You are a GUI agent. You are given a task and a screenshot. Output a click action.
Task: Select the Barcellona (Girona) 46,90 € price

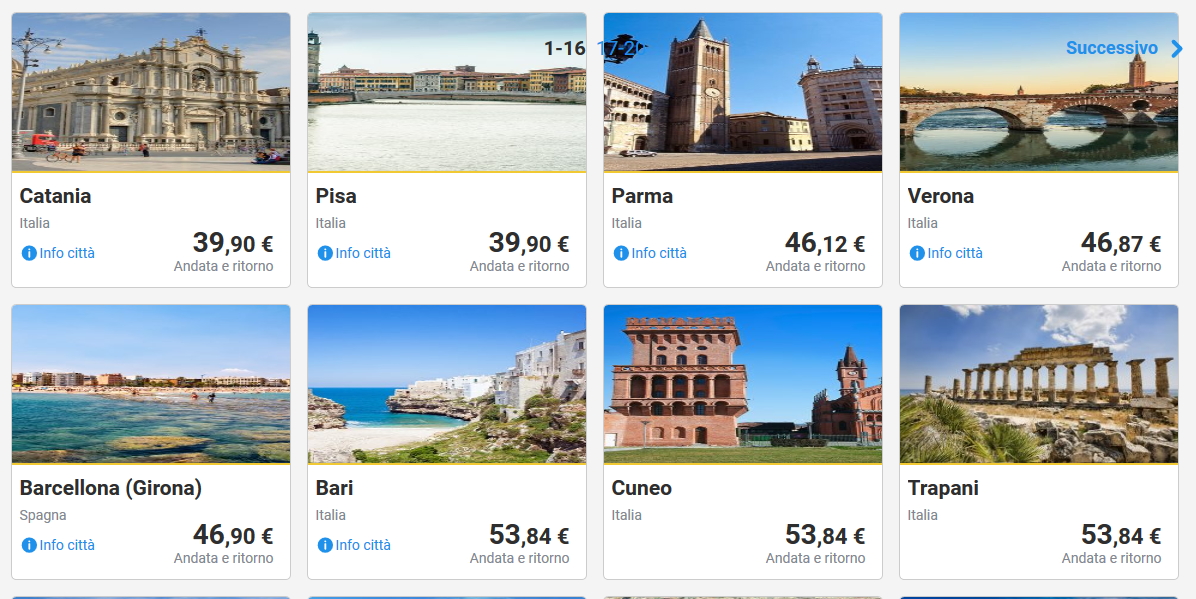tap(233, 536)
